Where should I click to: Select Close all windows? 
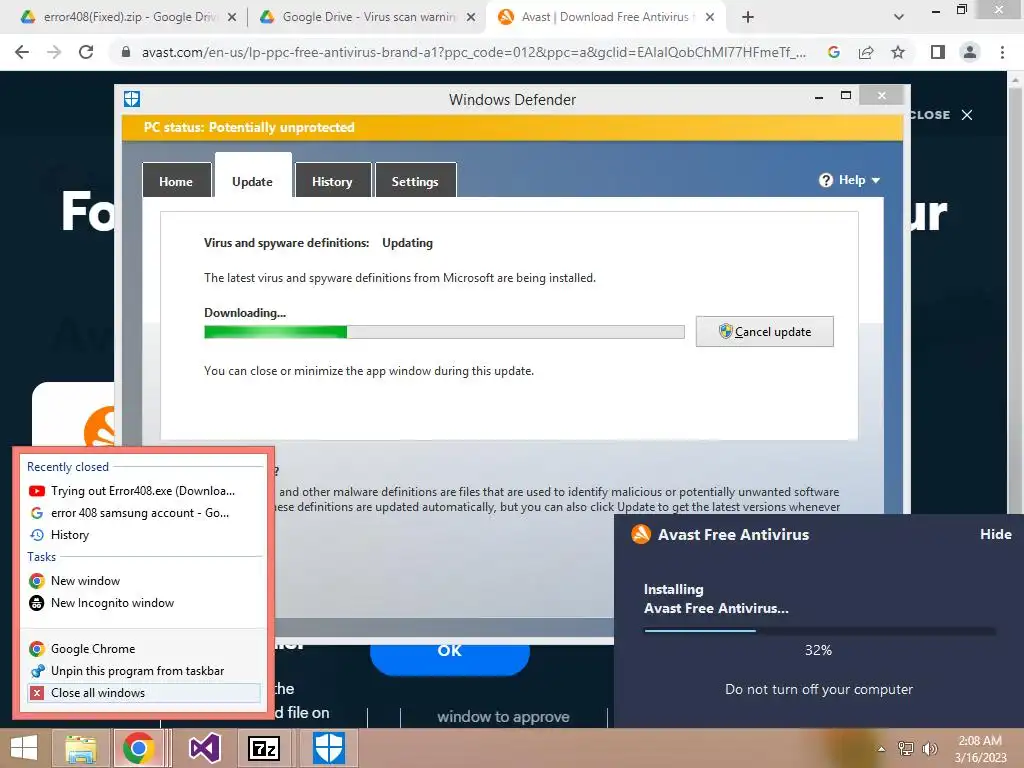pos(144,693)
